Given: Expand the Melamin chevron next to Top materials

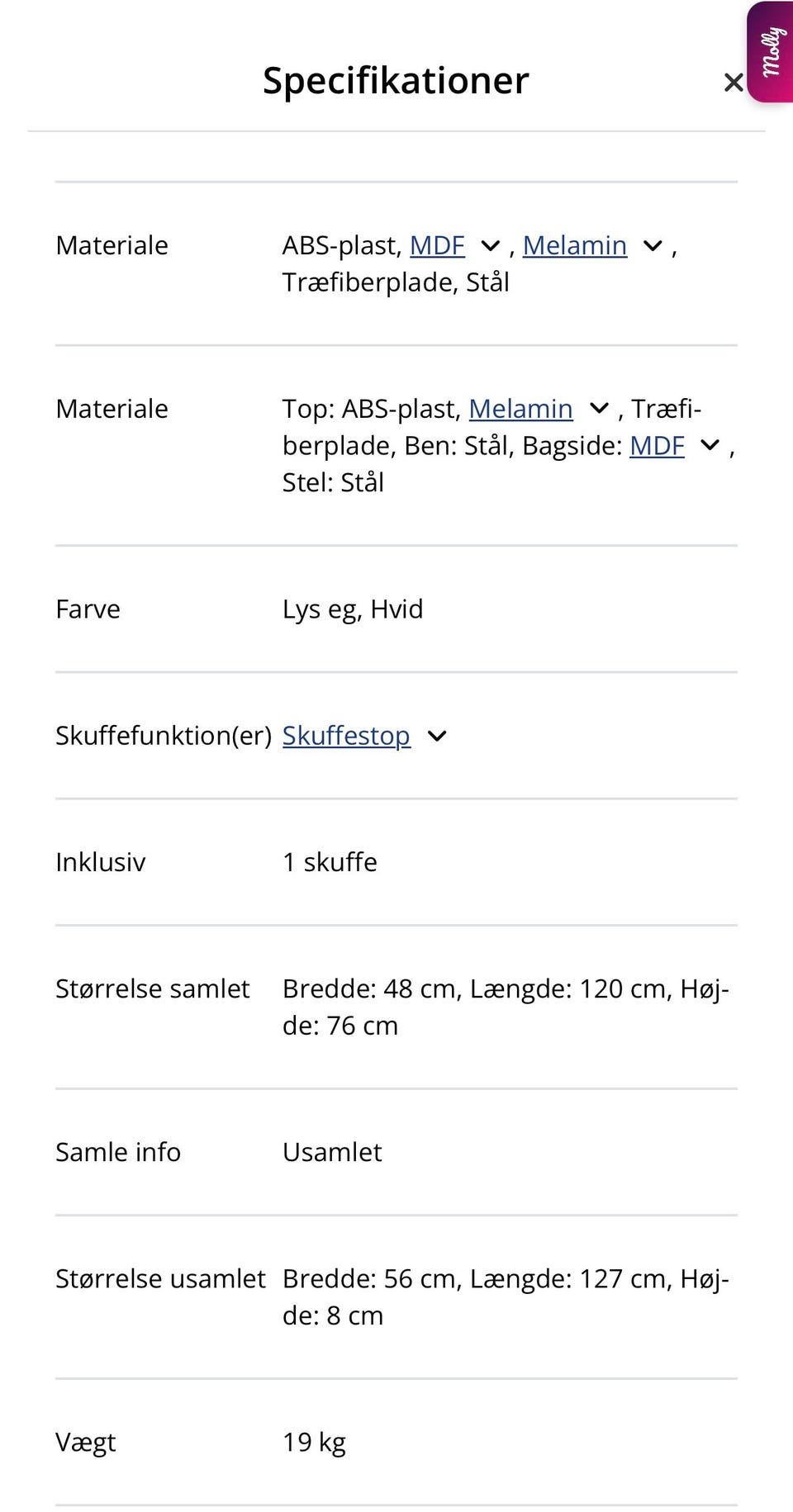Looking at the screenshot, I should pos(599,409).
